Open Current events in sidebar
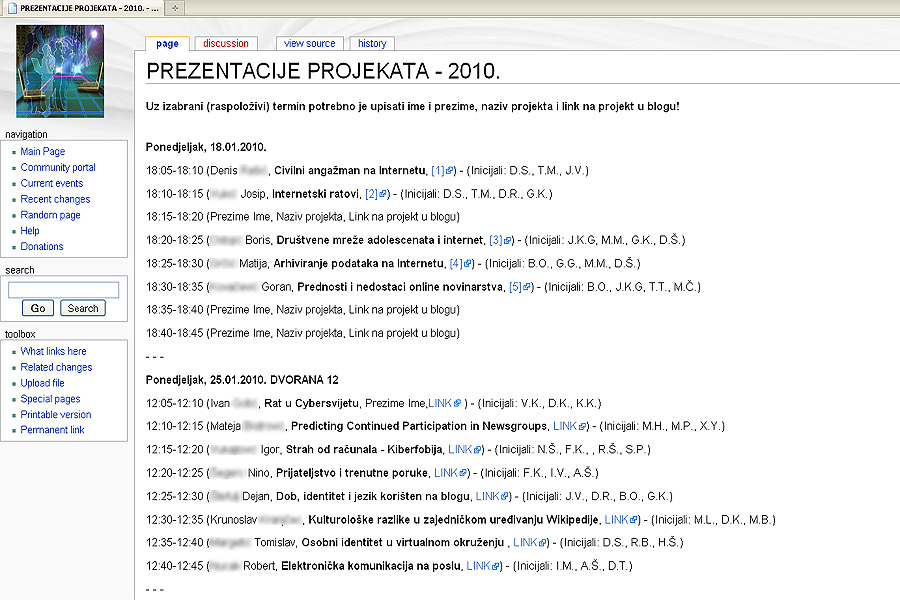The image size is (900, 600). point(52,183)
